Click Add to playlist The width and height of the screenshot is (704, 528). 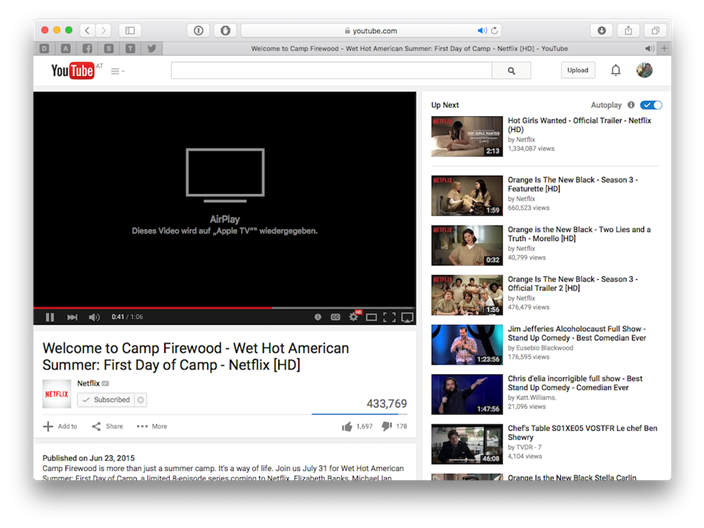60,426
